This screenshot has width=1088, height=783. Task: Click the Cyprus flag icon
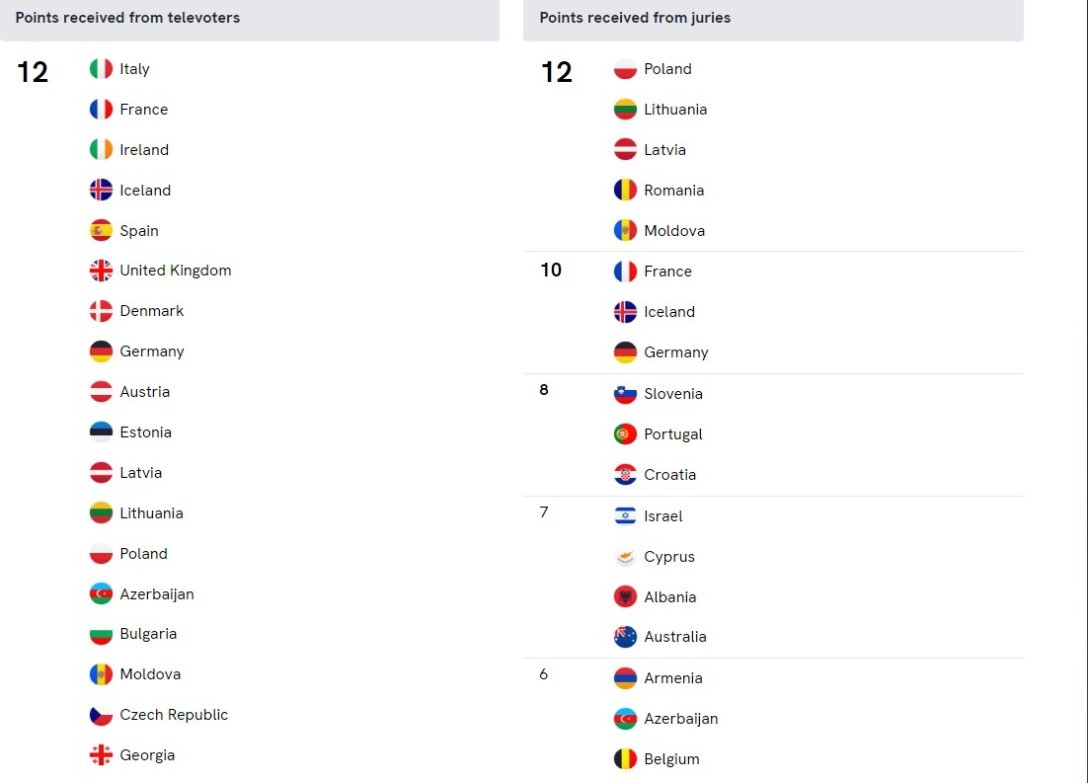coord(625,557)
